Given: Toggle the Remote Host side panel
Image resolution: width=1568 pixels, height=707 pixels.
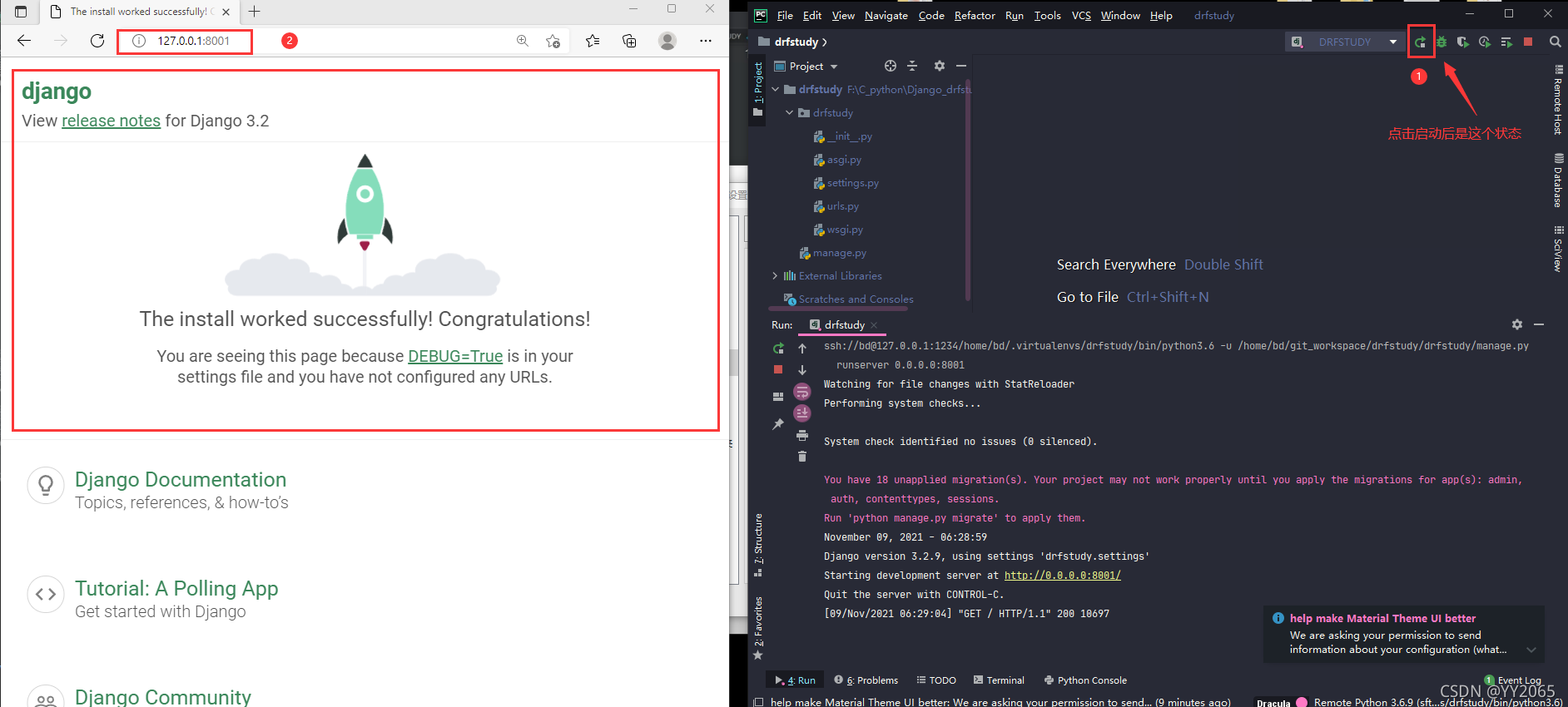Looking at the screenshot, I should 1558,100.
